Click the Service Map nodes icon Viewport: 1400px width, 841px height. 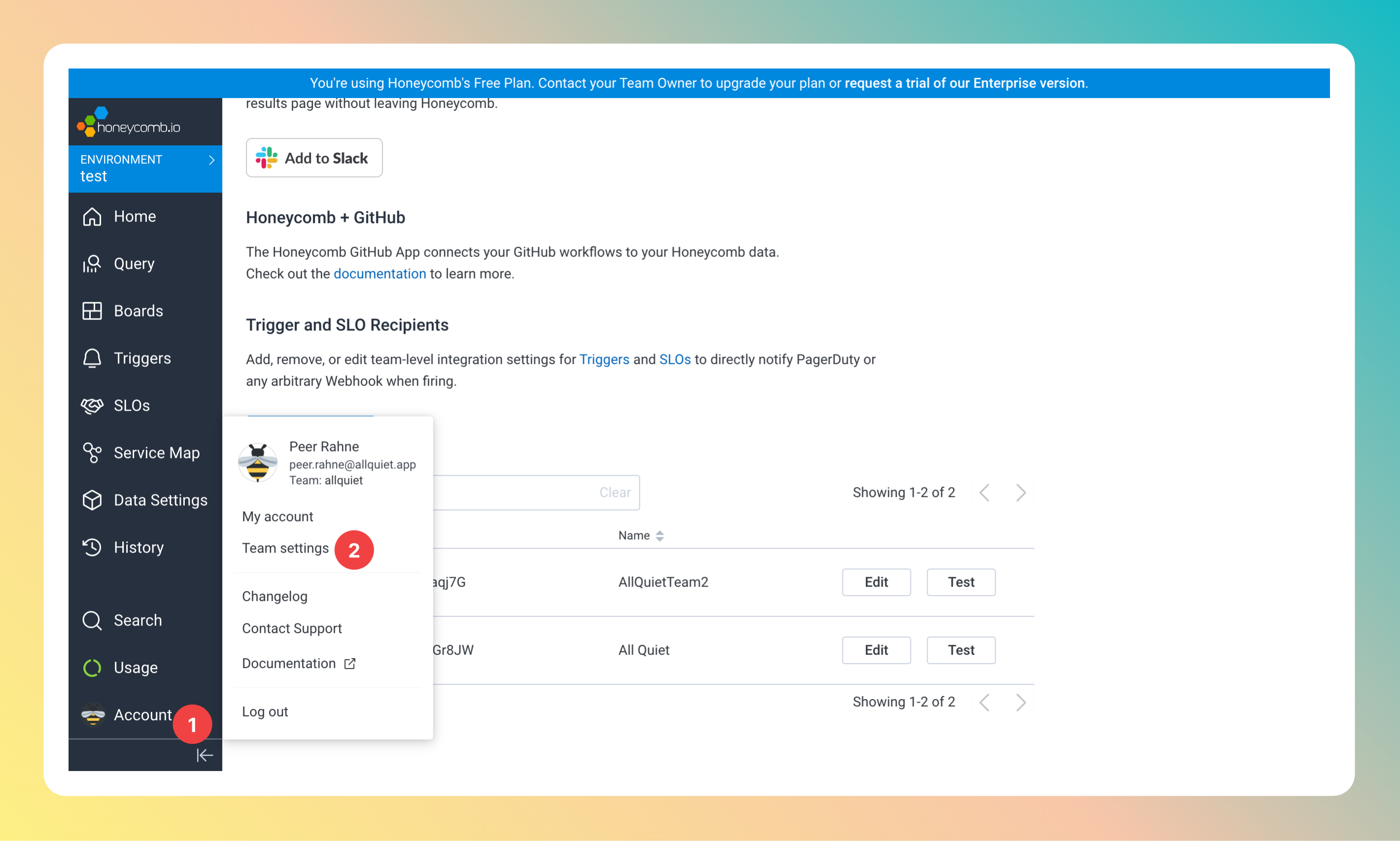point(92,453)
